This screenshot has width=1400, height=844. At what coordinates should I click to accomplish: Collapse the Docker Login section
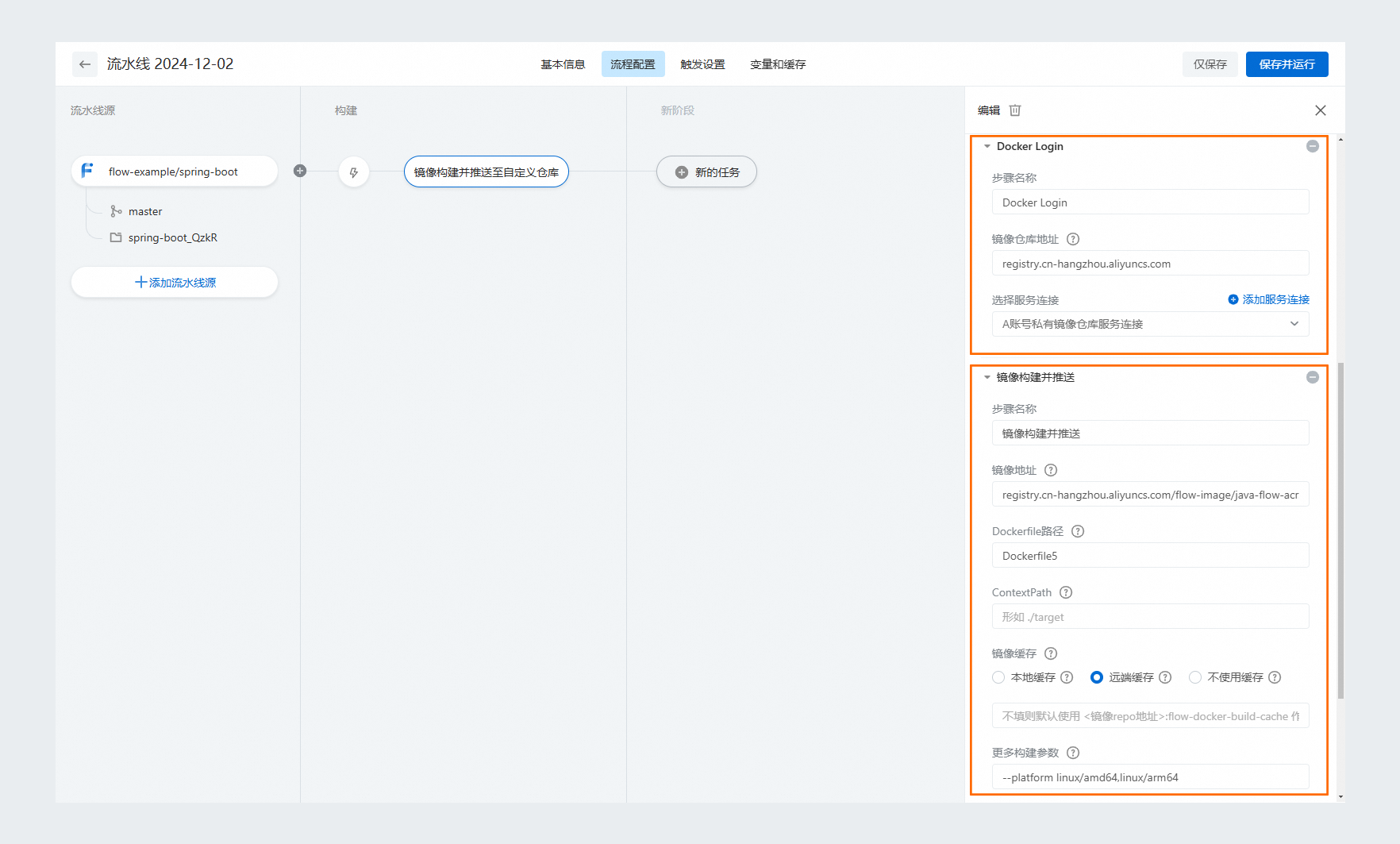987,146
